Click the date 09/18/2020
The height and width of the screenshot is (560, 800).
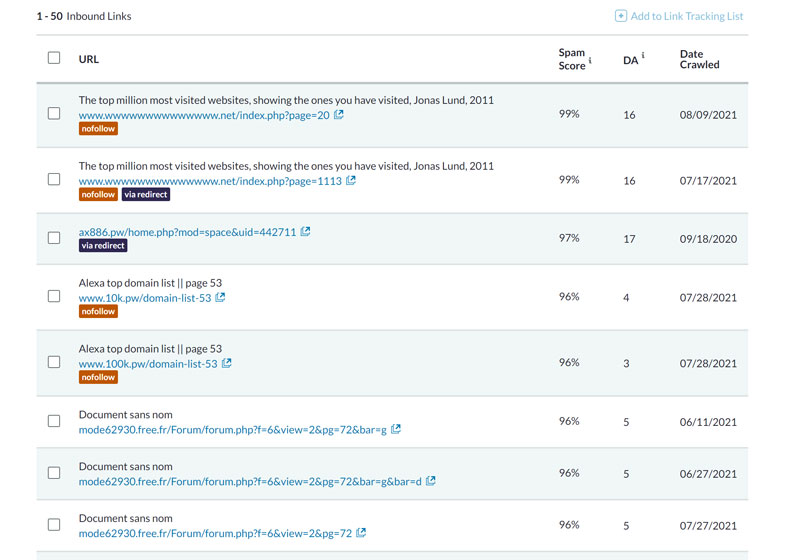click(x=708, y=239)
